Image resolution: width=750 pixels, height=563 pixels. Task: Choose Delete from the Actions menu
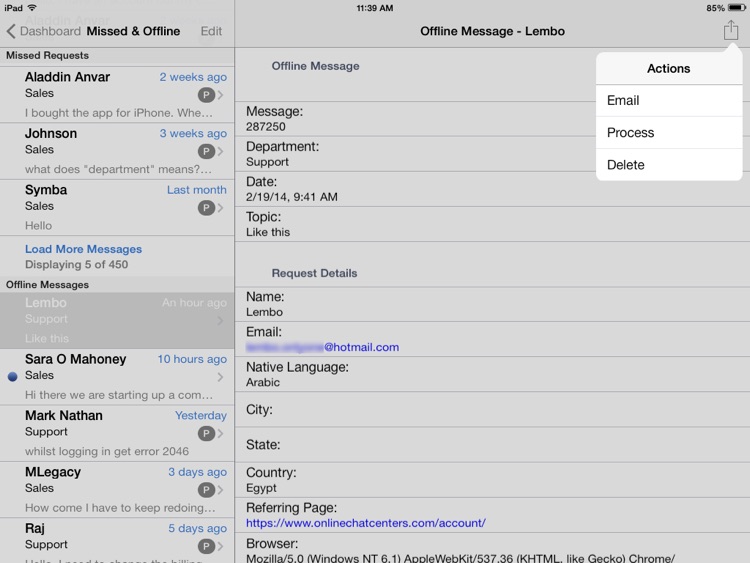[669, 165]
